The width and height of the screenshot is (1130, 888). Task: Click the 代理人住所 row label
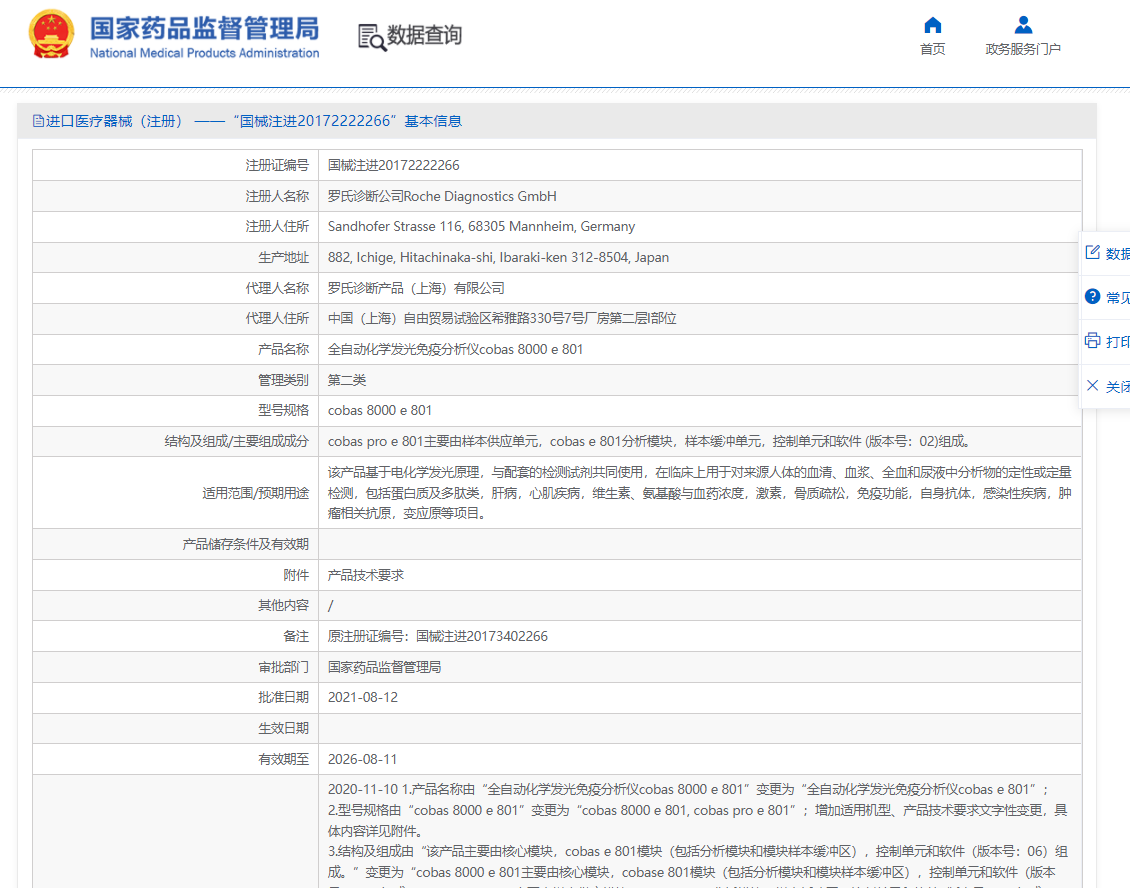(x=277, y=319)
